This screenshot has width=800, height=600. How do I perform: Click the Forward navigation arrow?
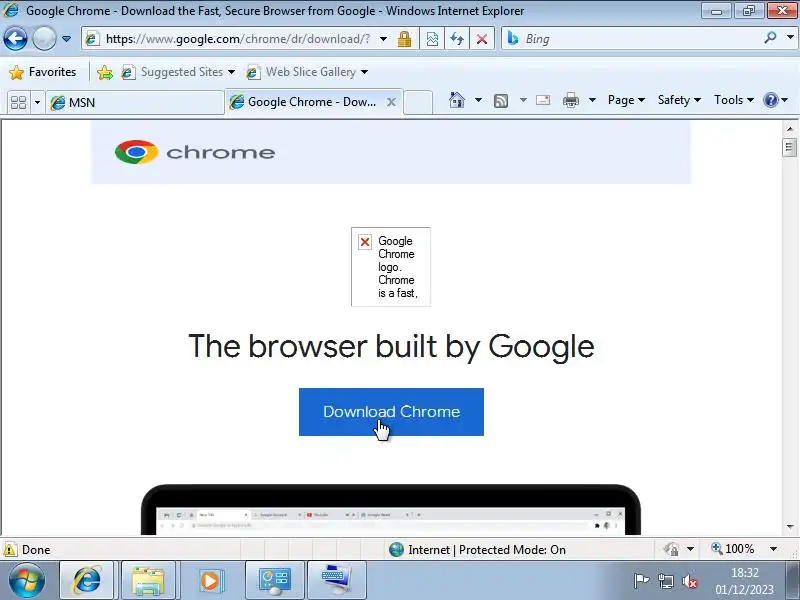click(44, 39)
